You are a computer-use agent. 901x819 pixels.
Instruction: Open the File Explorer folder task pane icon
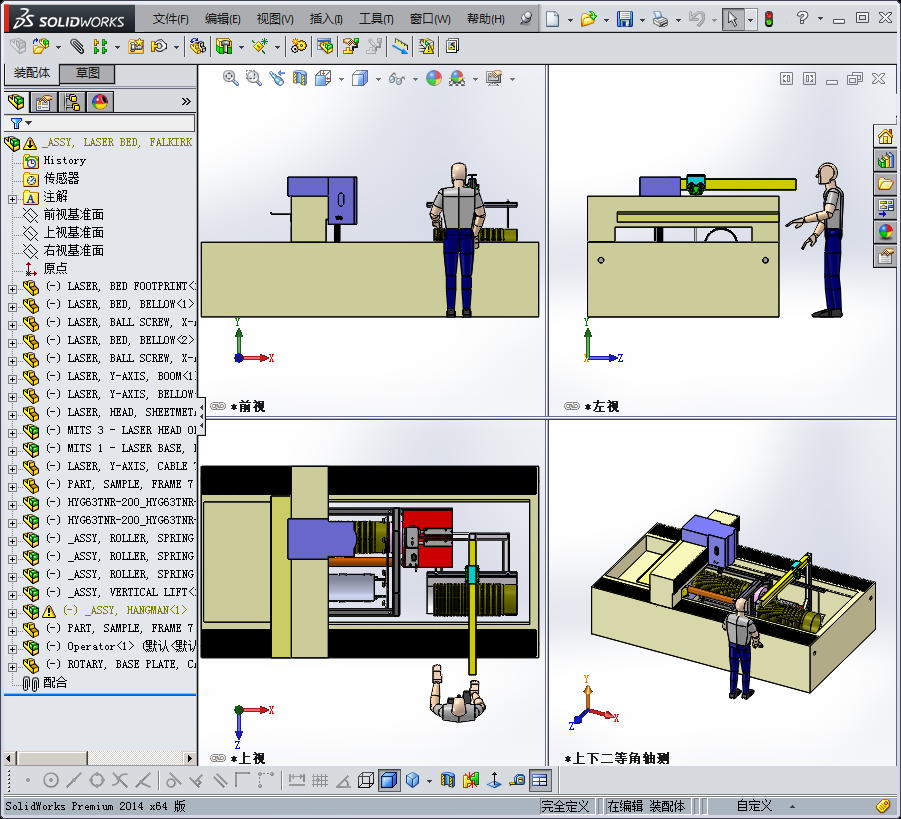coord(885,184)
